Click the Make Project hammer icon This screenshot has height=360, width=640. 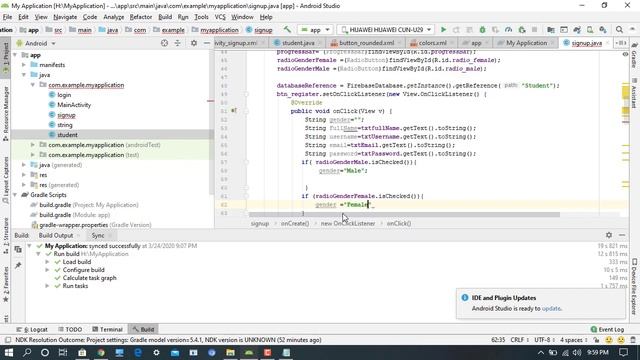(x=287, y=30)
